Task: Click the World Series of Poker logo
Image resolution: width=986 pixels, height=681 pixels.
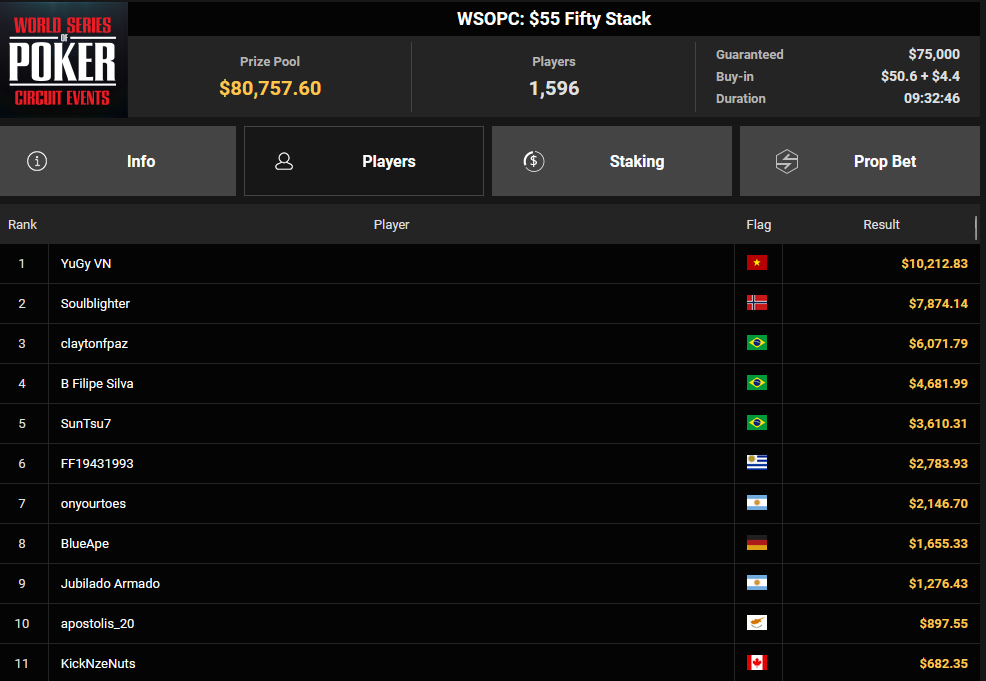Action: (64, 60)
